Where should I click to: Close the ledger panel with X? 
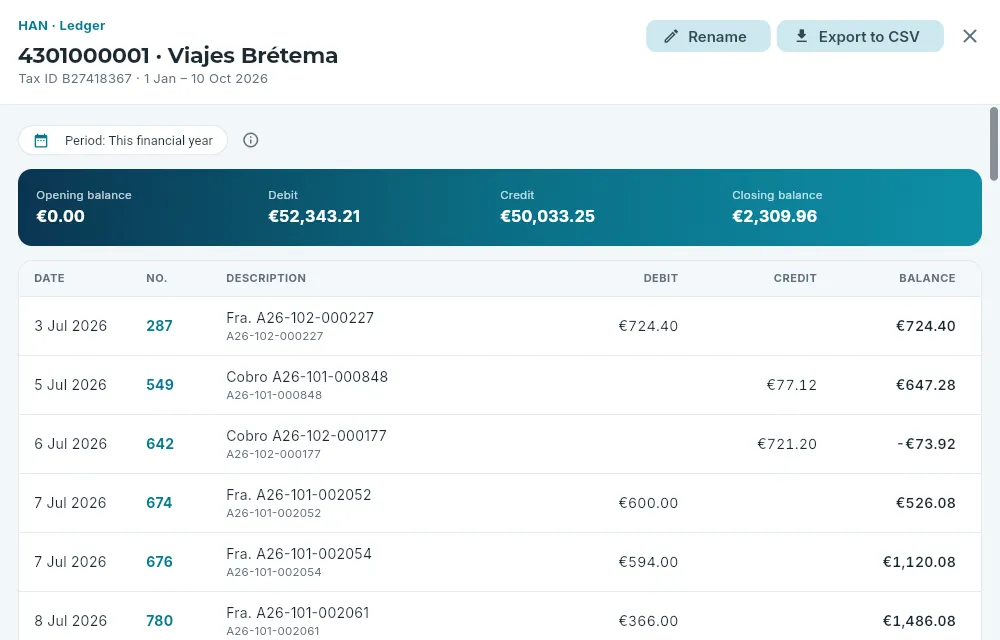(969, 36)
